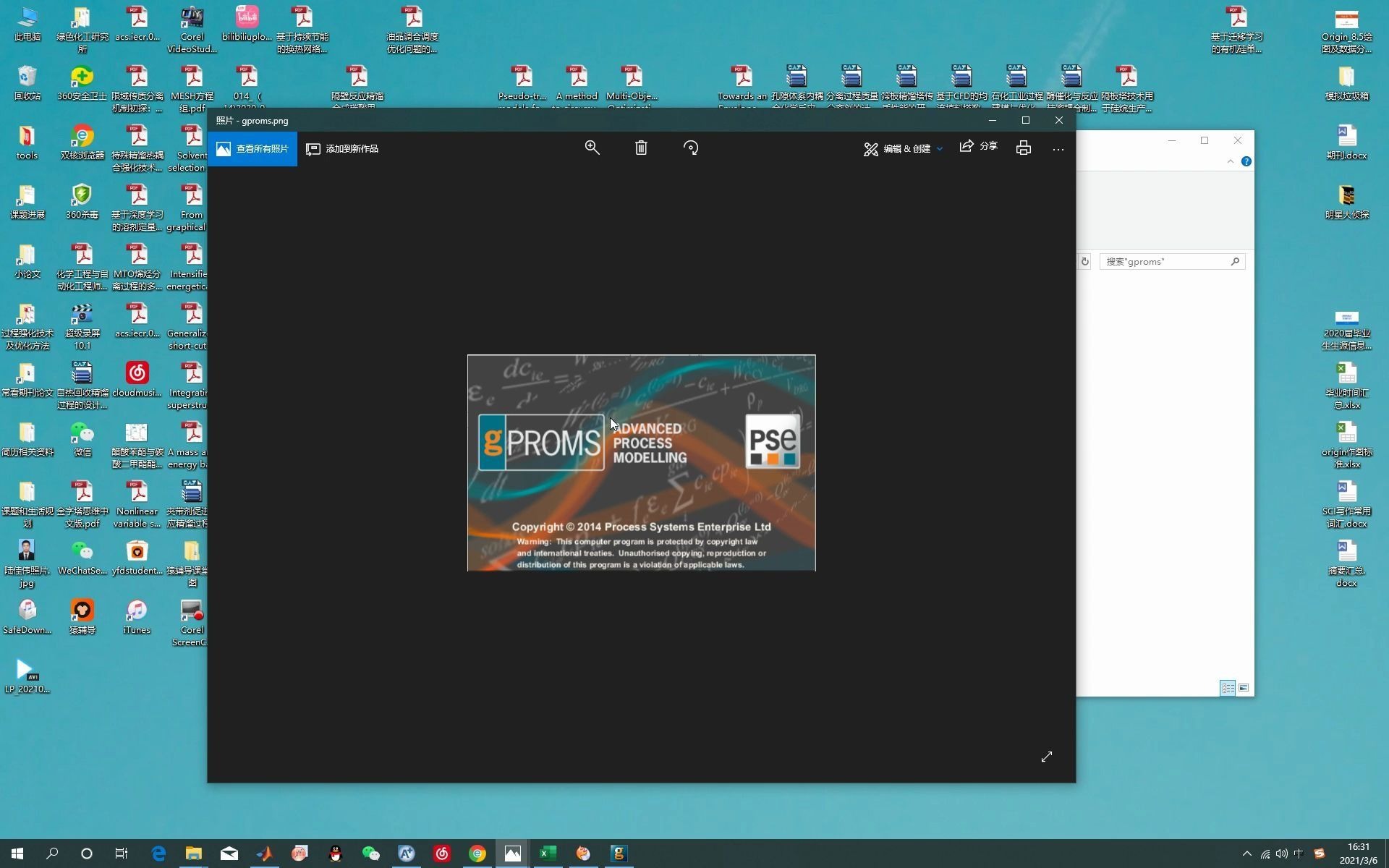Click Add to new creation
This screenshot has height=868, width=1389.
click(x=342, y=149)
